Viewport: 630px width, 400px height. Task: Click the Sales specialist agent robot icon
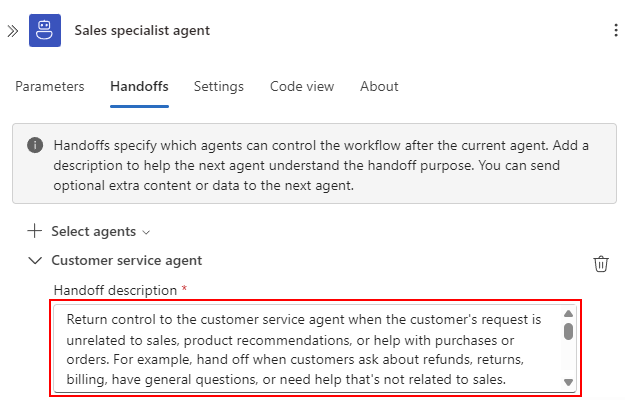point(45,31)
